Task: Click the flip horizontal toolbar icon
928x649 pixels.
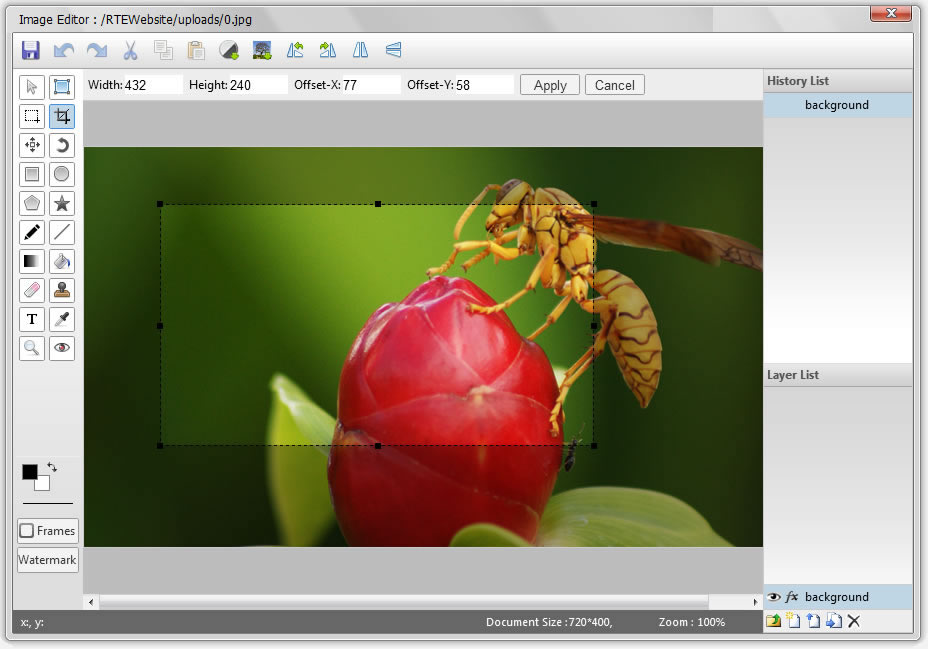Action: click(360, 50)
